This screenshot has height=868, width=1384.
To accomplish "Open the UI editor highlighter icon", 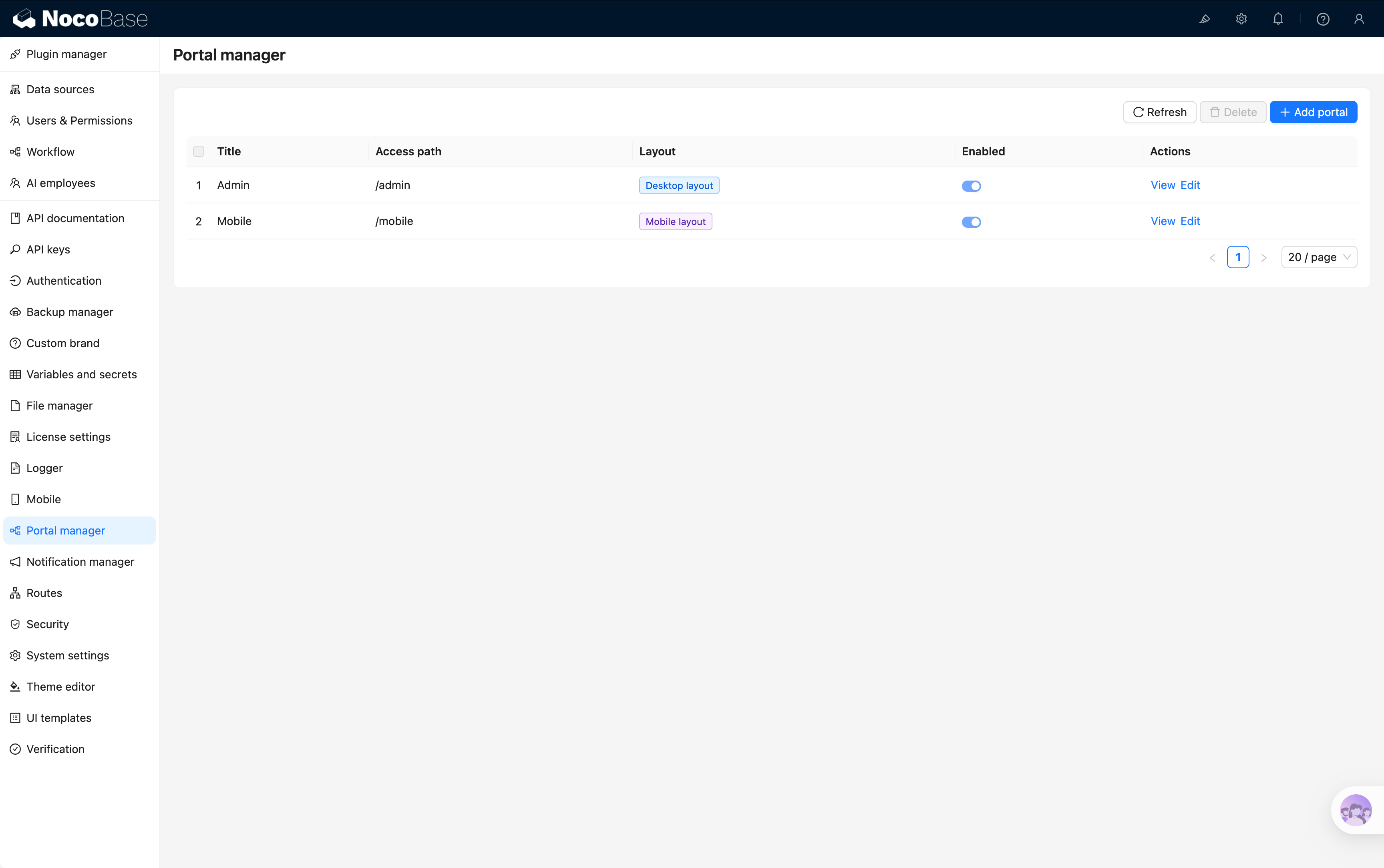I will click(1204, 19).
